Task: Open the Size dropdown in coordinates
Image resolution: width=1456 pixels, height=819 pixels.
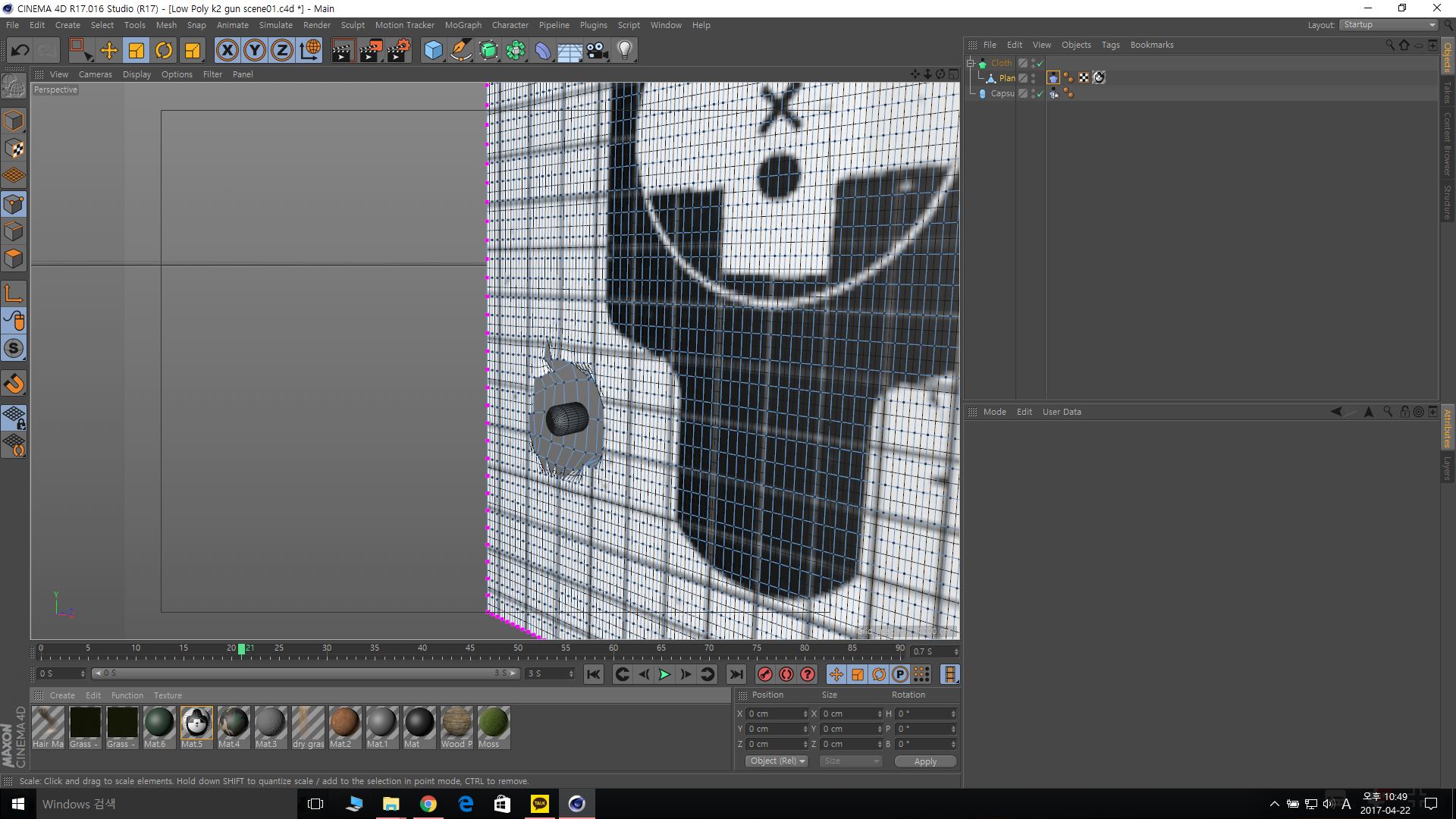Action: click(x=851, y=761)
